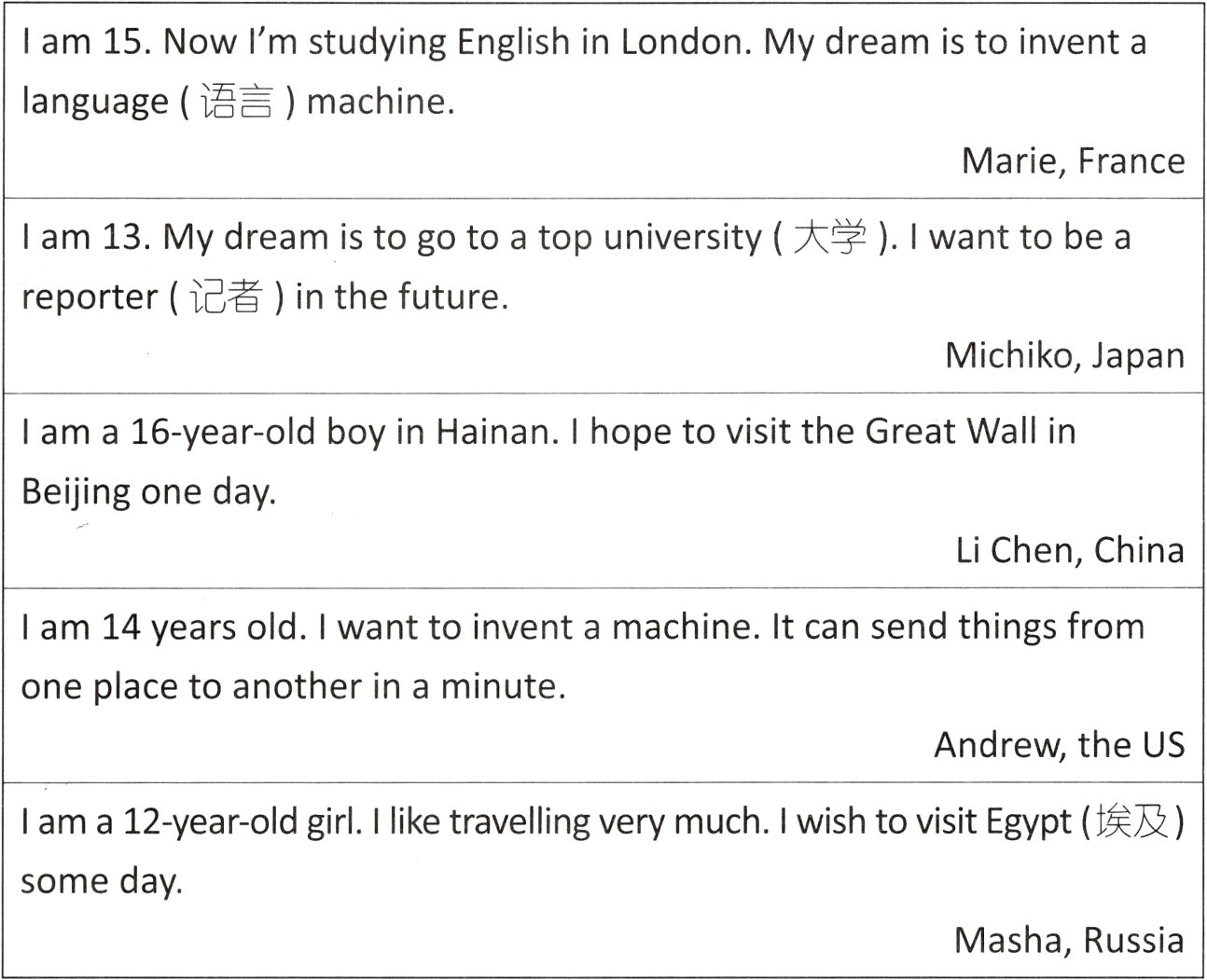Click the text 'I am 15.'

coord(87,43)
